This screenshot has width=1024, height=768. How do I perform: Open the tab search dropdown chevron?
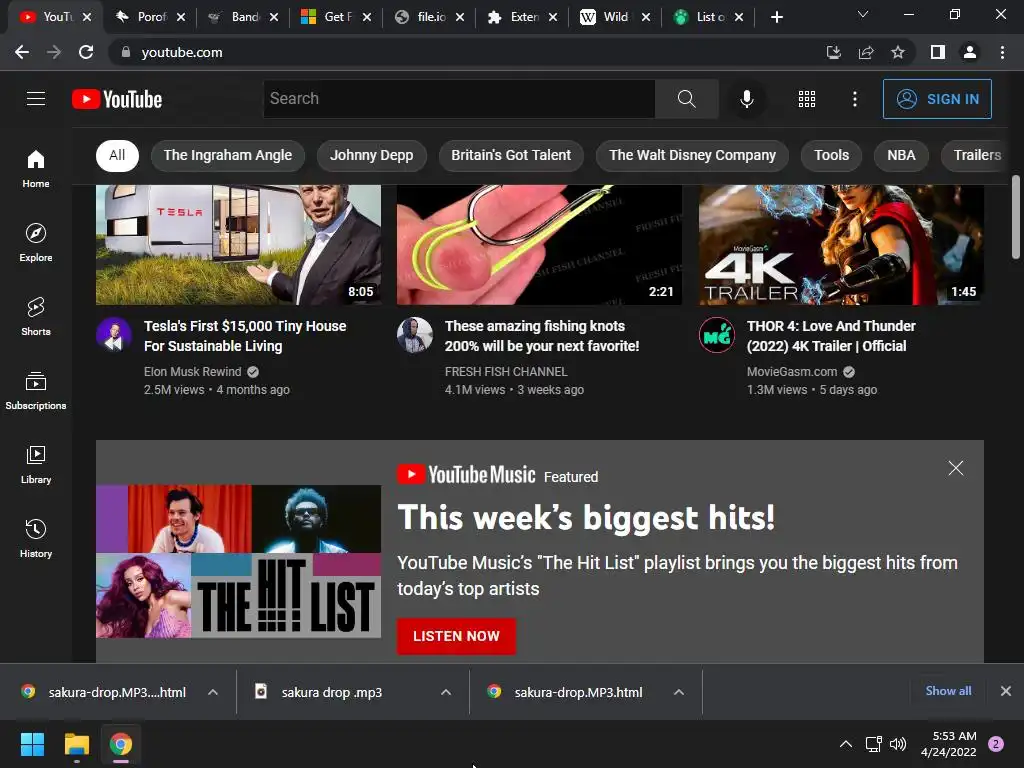[863, 14]
